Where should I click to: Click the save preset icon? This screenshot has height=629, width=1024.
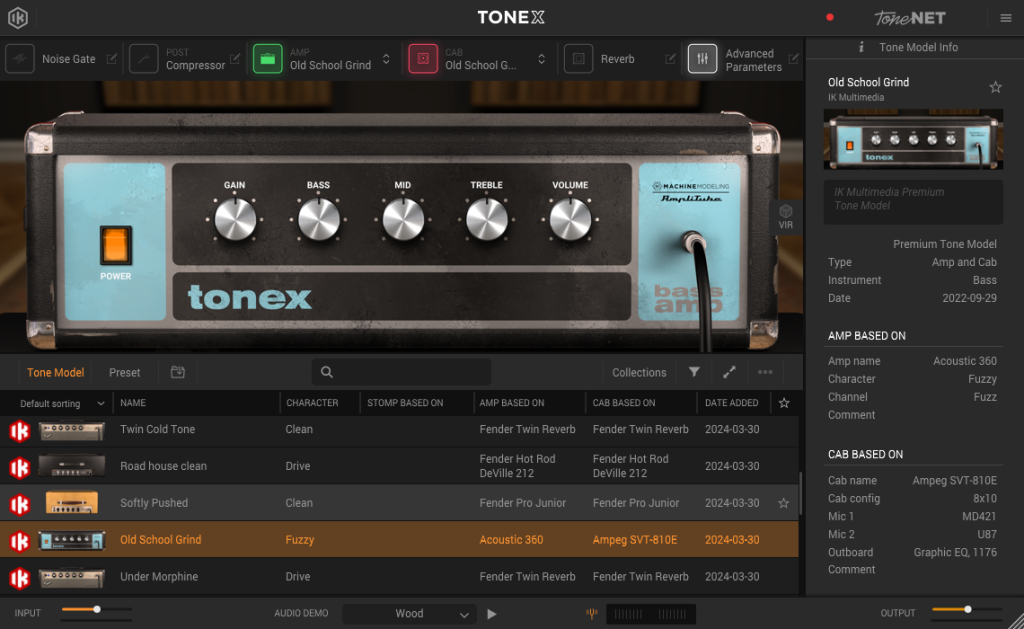point(178,372)
